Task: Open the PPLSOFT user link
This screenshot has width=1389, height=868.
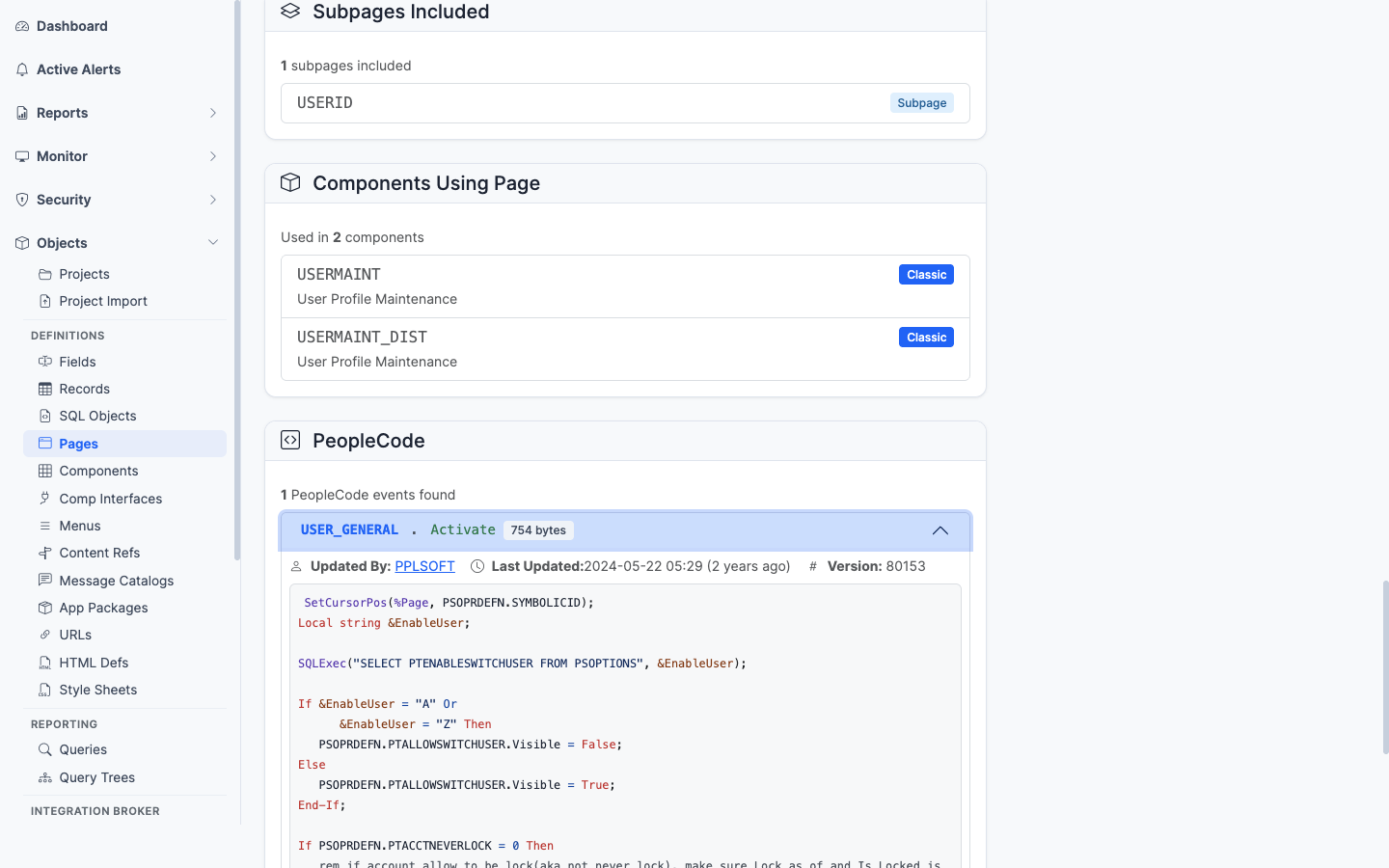Action: tap(424, 566)
